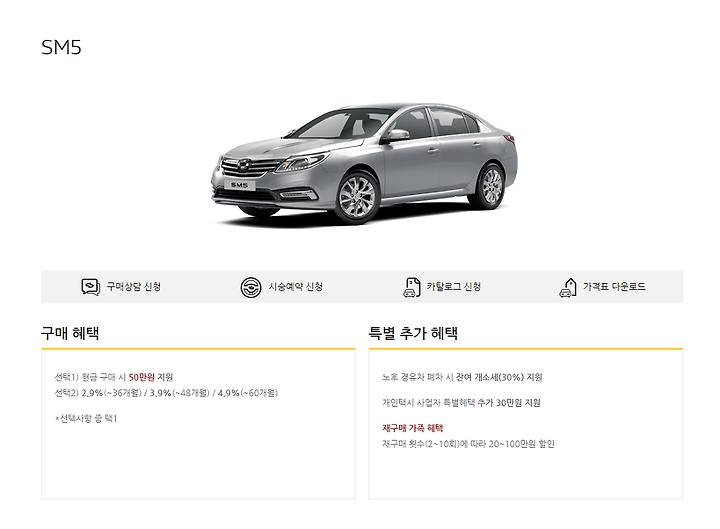
Task: Click the 노후 경유차 폐차 benefit line
Action: coord(462,377)
